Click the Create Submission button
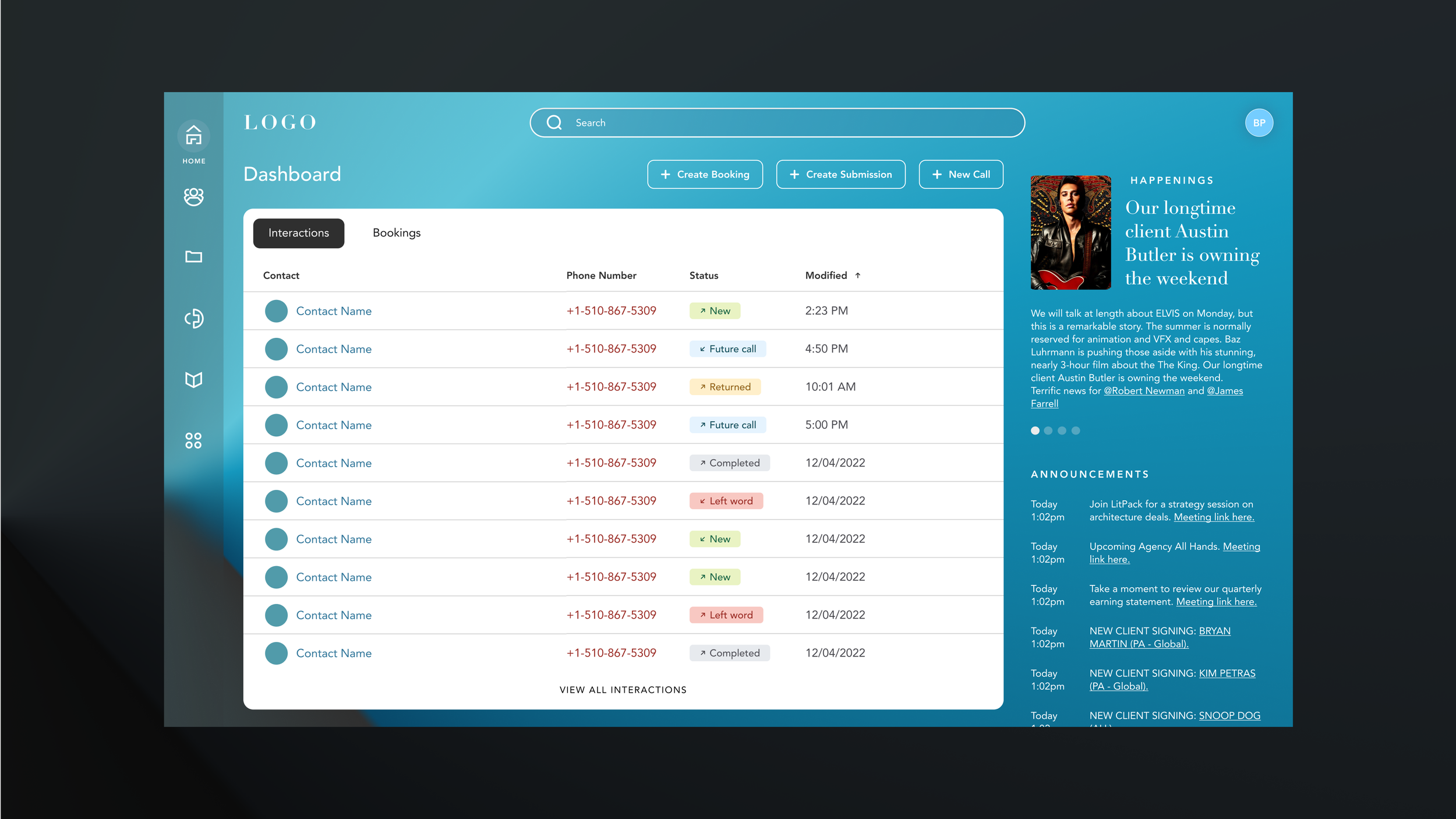This screenshot has width=1456, height=819. pyautogui.click(x=840, y=174)
